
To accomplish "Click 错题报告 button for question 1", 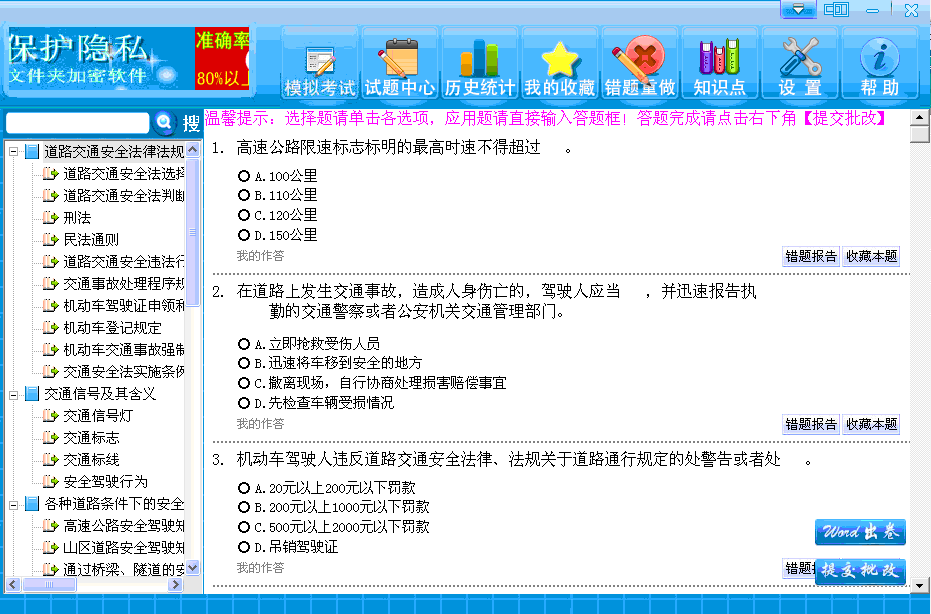I will [810, 257].
